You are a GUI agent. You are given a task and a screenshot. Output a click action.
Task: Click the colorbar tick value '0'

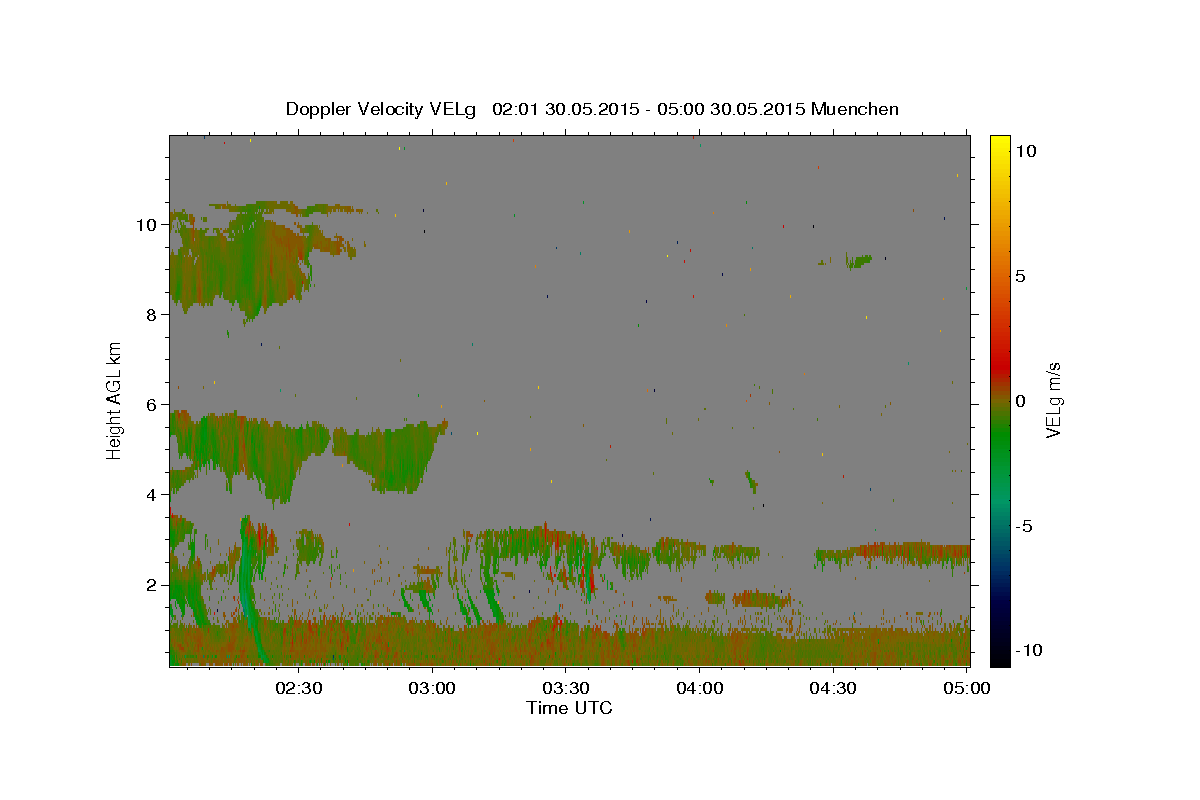(x=1020, y=401)
